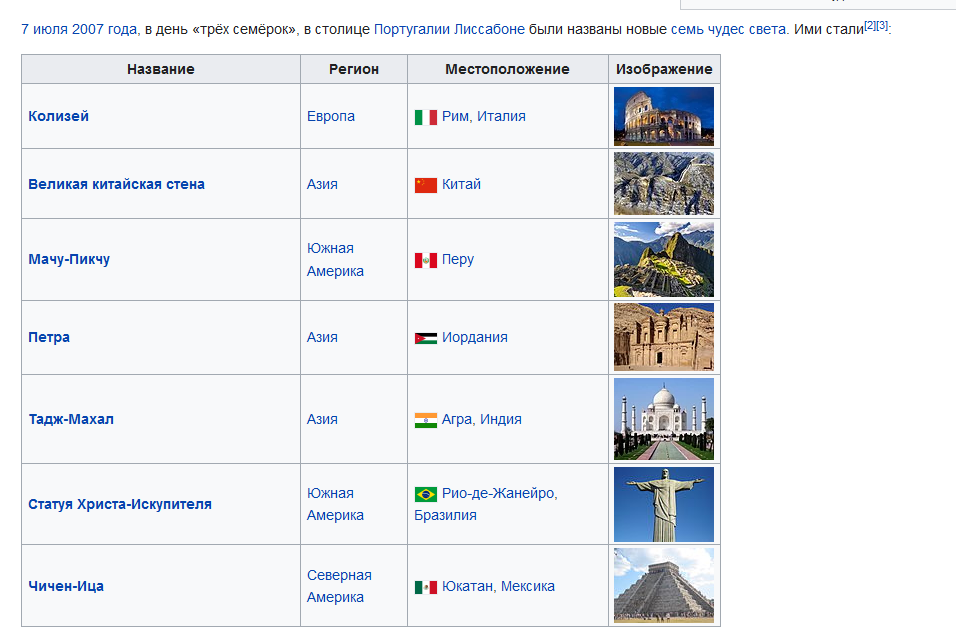The image size is (956, 634).
Task: Open the Chichen Itza pyramid image
Action: click(x=663, y=585)
